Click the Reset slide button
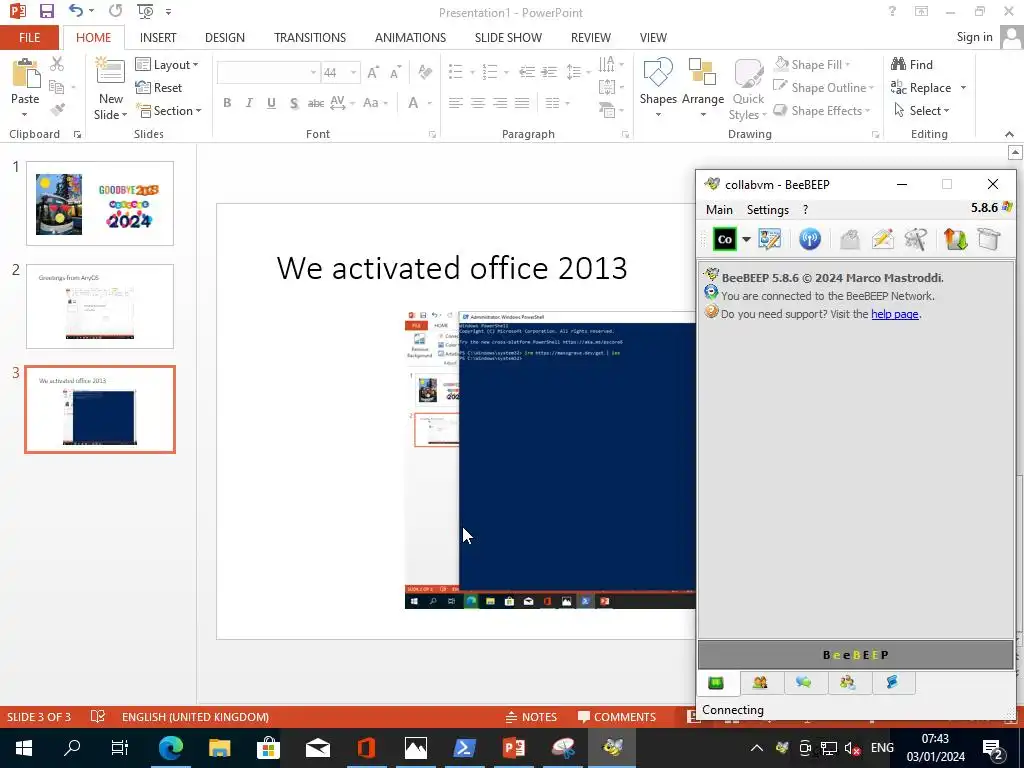This screenshot has width=1024, height=768. [x=159, y=88]
